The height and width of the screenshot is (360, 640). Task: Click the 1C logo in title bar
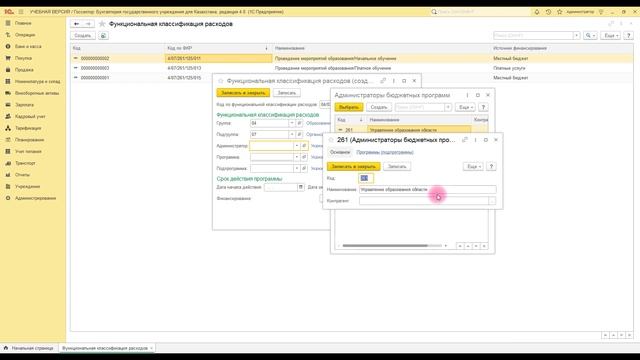coord(9,12)
